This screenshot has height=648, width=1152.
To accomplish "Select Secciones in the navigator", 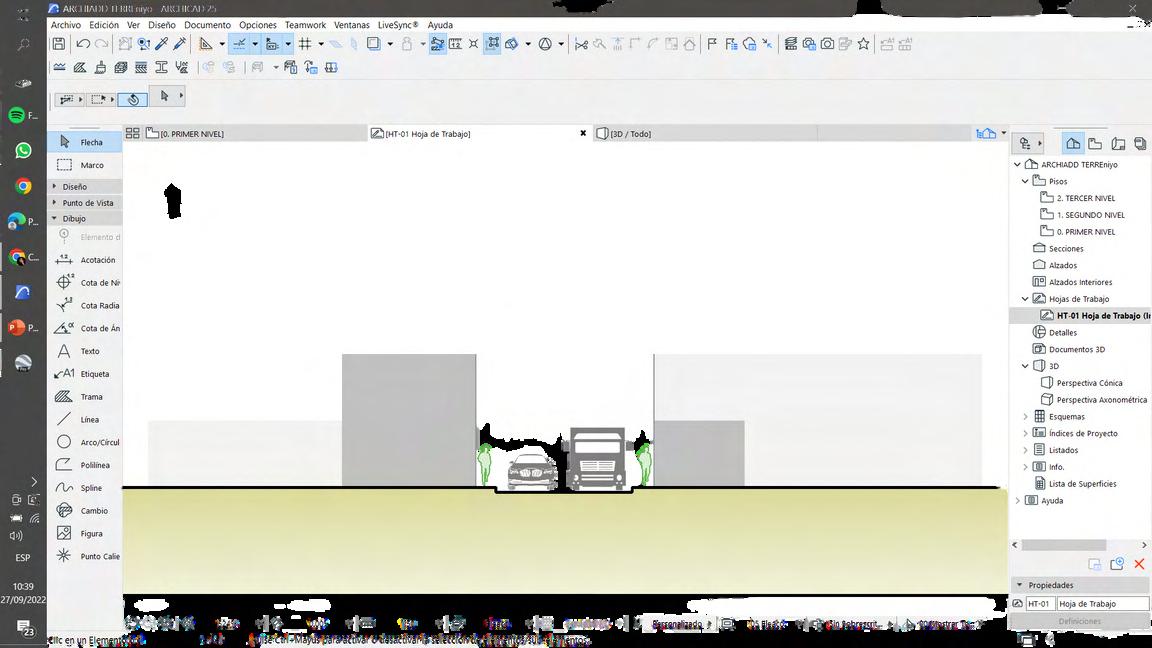I will pyautogui.click(x=1066, y=249).
